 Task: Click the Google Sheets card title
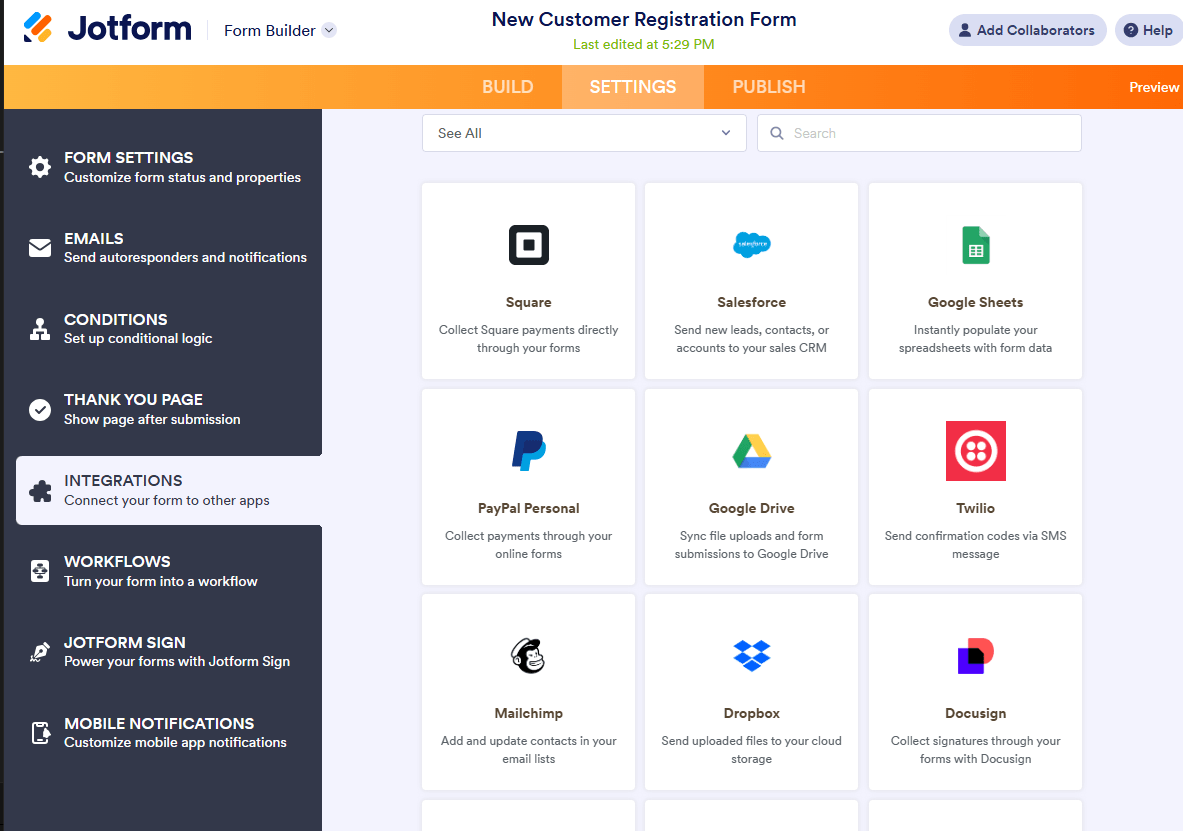point(976,303)
